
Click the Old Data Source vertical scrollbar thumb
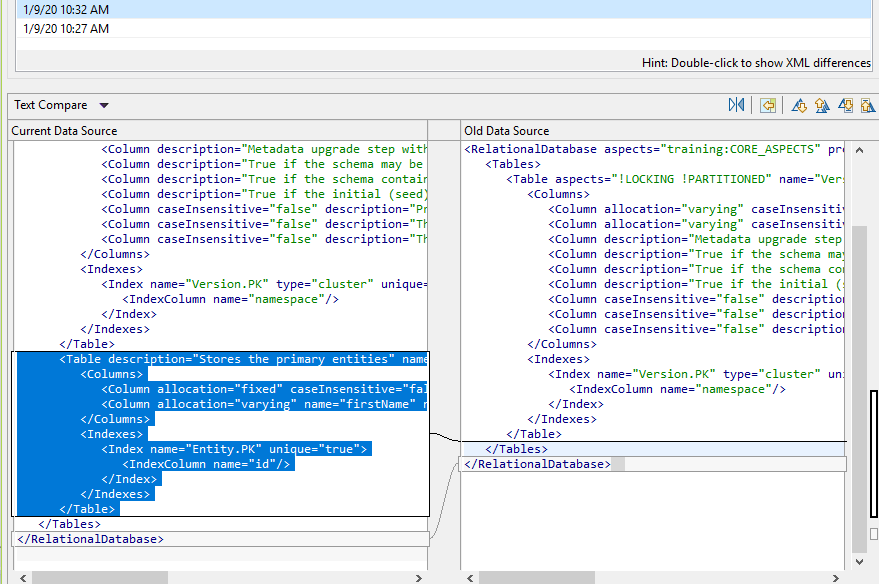(858, 390)
